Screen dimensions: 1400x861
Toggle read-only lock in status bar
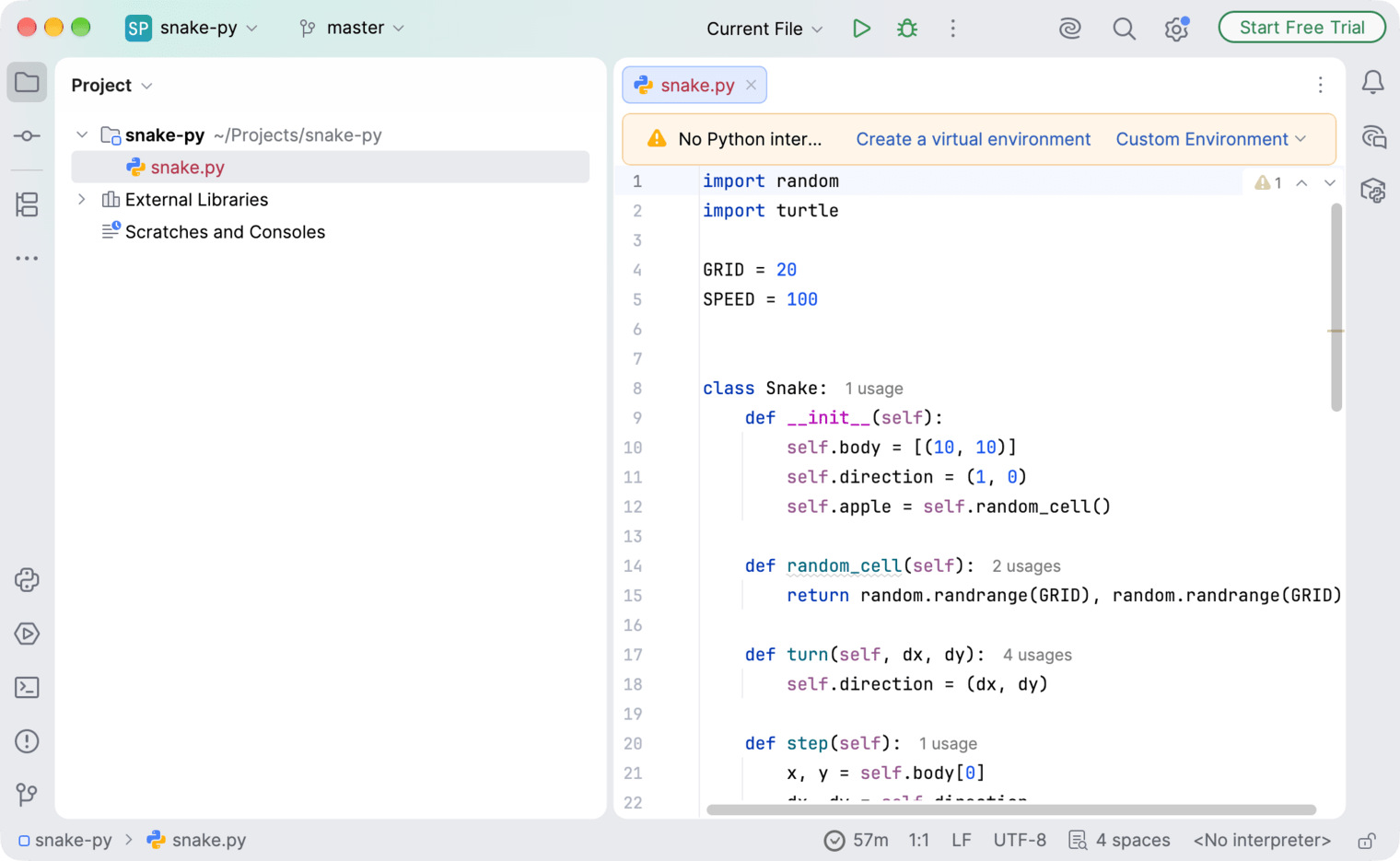[1367, 840]
